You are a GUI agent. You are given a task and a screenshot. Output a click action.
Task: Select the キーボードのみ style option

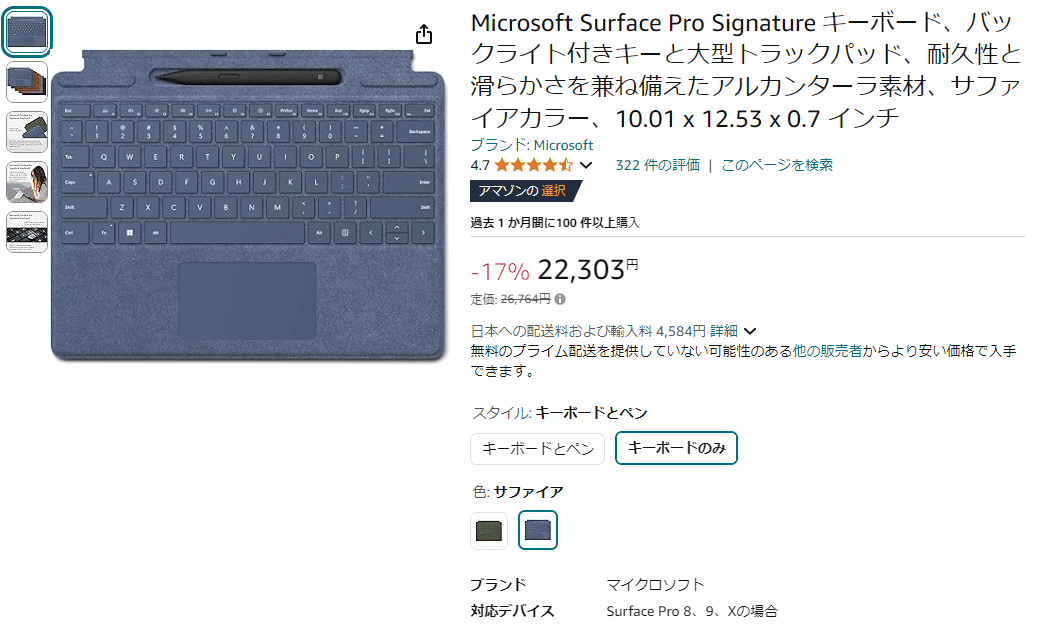click(676, 448)
